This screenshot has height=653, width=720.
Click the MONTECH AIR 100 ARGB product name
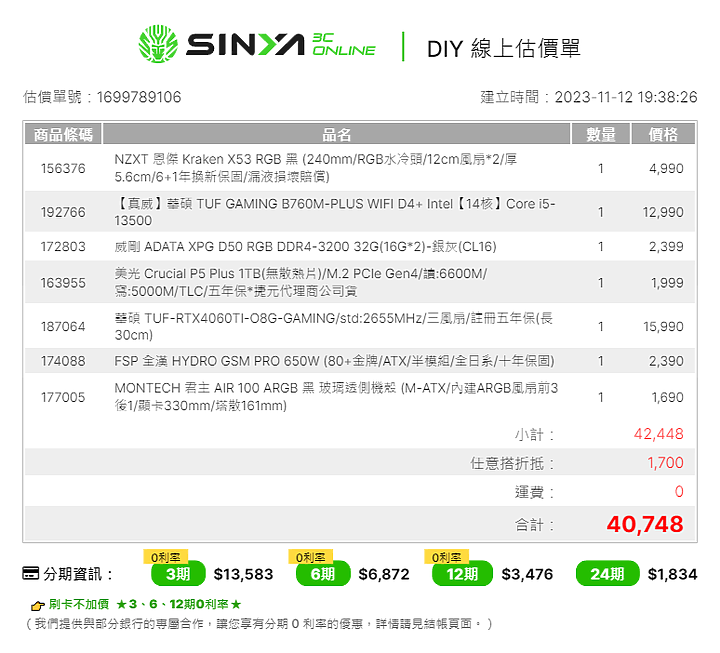(x=336, y=397)
